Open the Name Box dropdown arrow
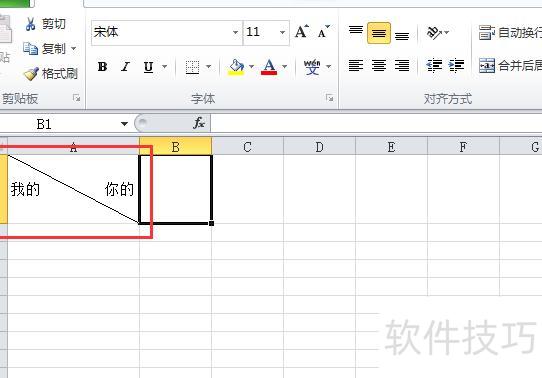Image resolution: width=542 pixels, height=378 pixels. pyautogui.click(x=124, y=124)
